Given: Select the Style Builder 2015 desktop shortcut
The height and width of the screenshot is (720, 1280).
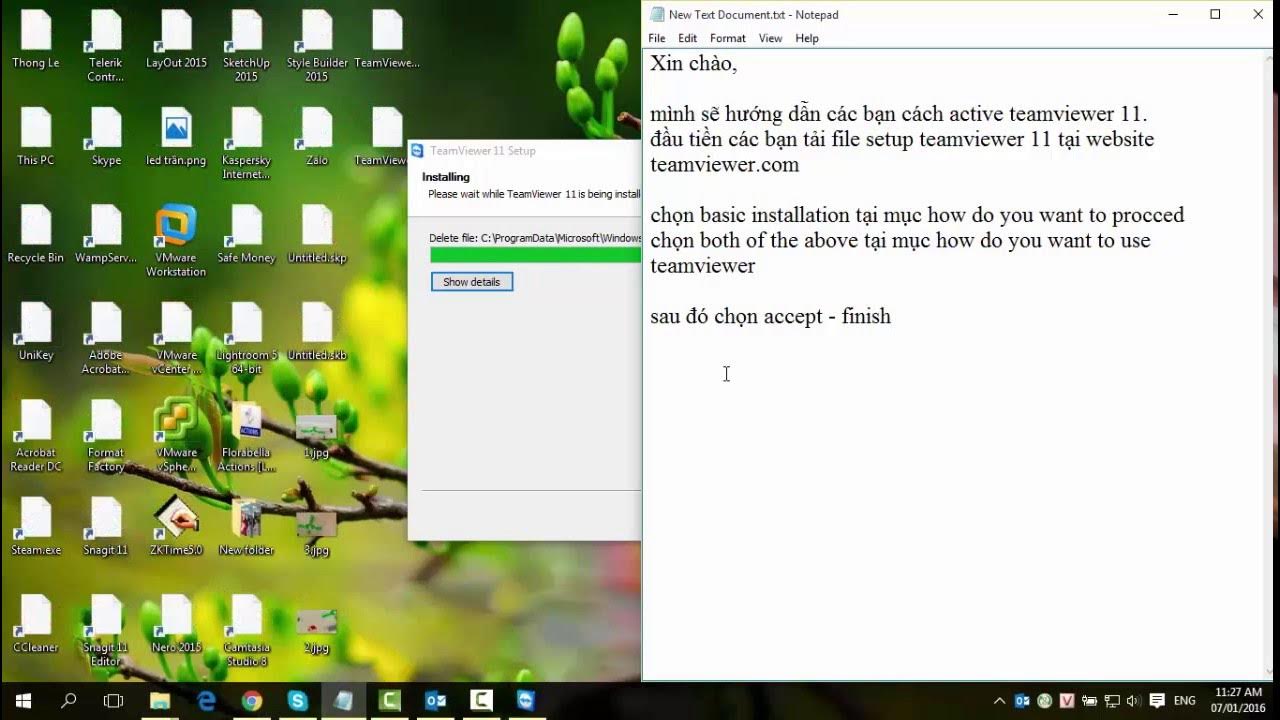Looking at the screenshot, I should (317, 46).
